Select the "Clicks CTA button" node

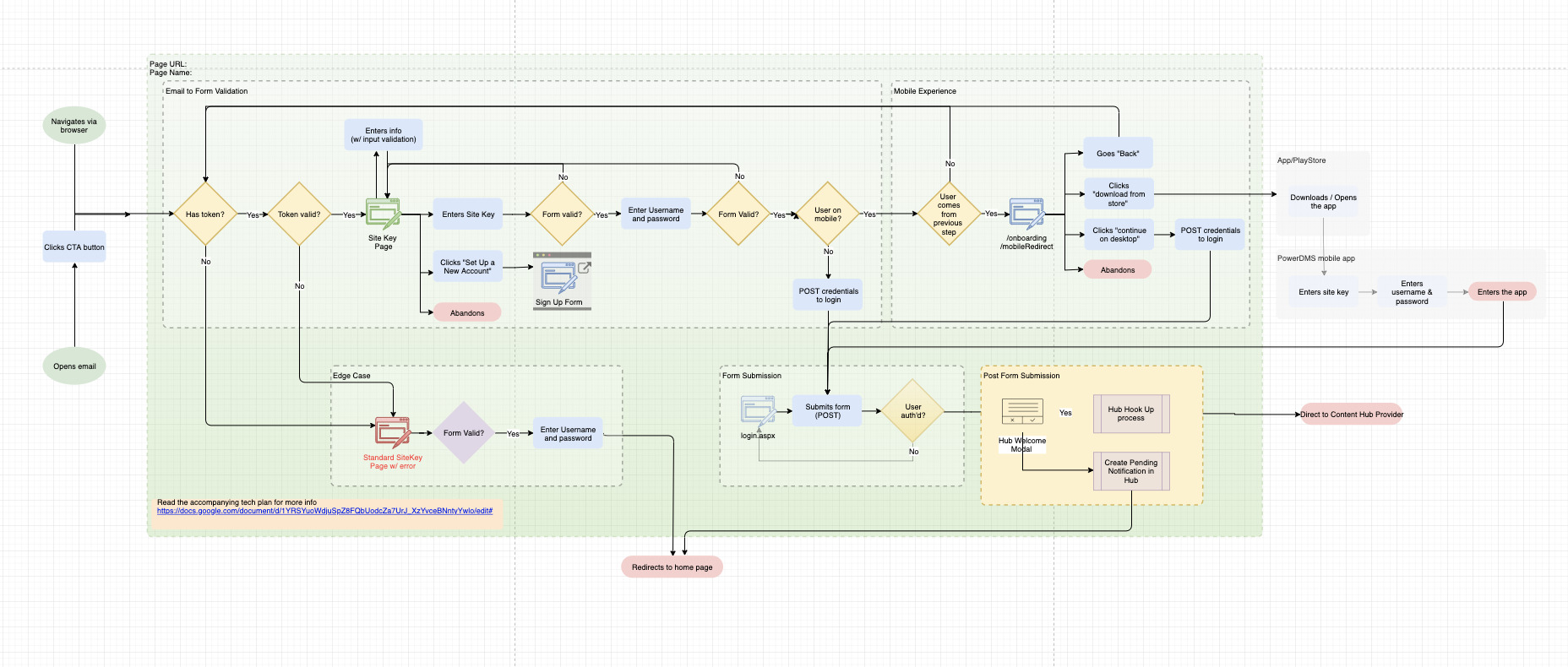74,247
